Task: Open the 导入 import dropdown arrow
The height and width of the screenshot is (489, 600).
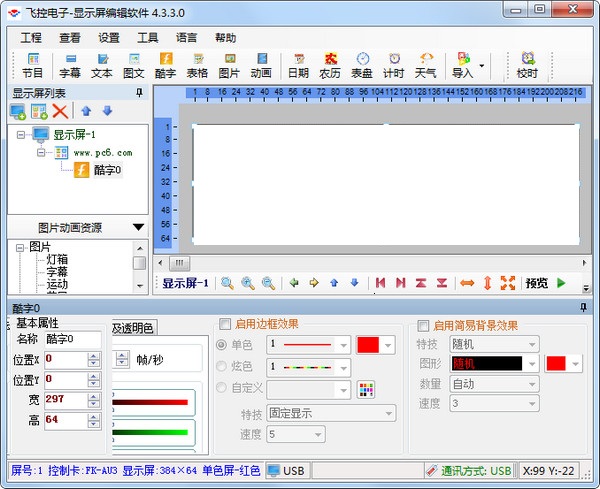Action: click(483, 66)
